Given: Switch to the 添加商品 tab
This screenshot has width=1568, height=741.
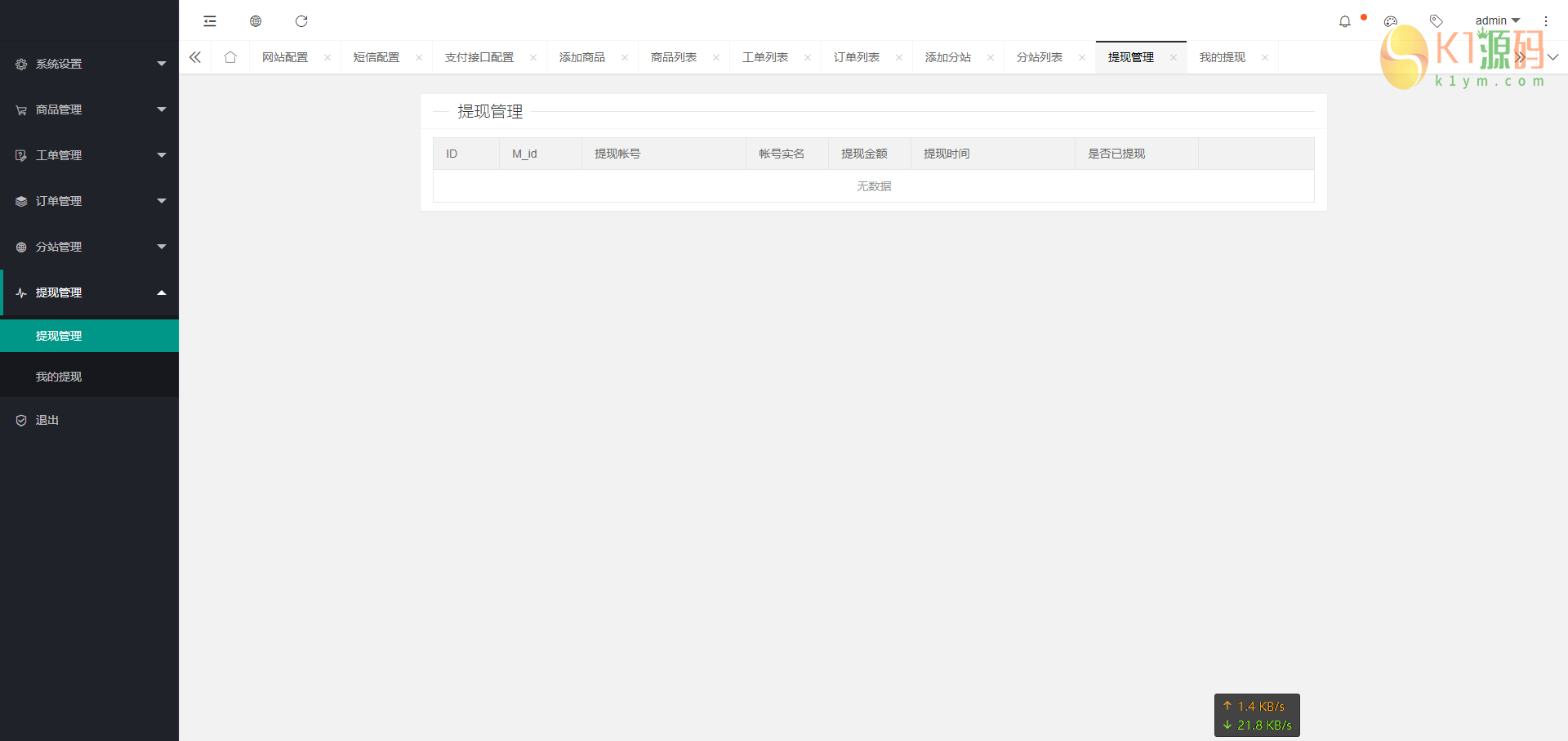Looking at the screenshot, I should 582,57.
